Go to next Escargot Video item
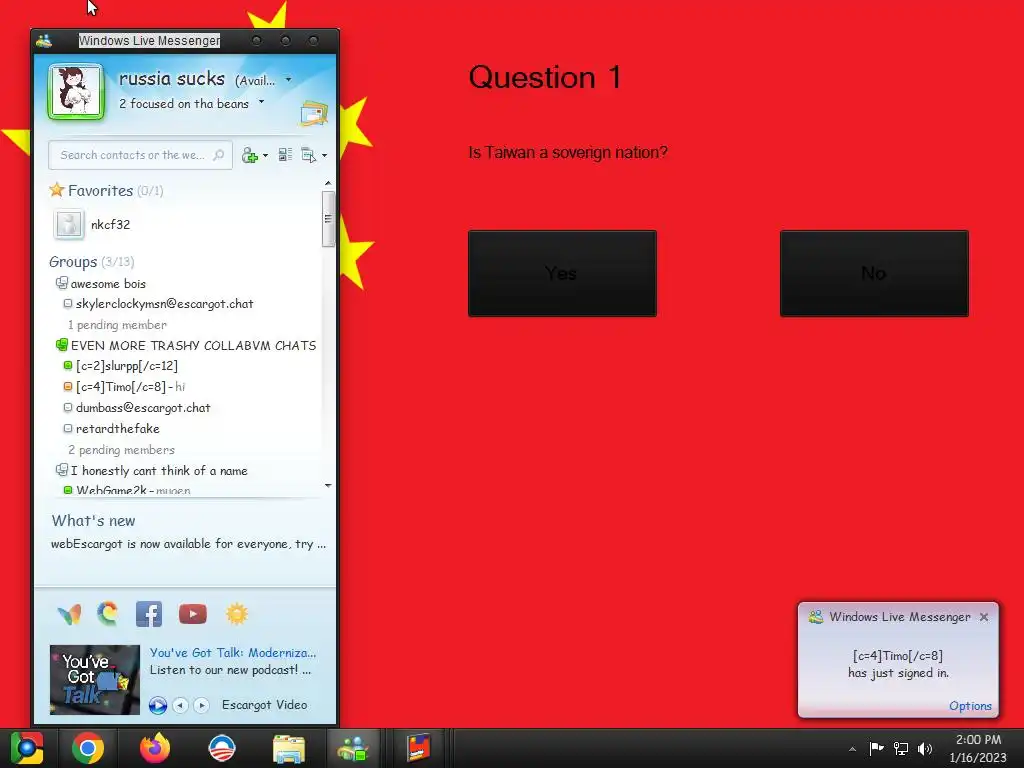 [202, 705]
